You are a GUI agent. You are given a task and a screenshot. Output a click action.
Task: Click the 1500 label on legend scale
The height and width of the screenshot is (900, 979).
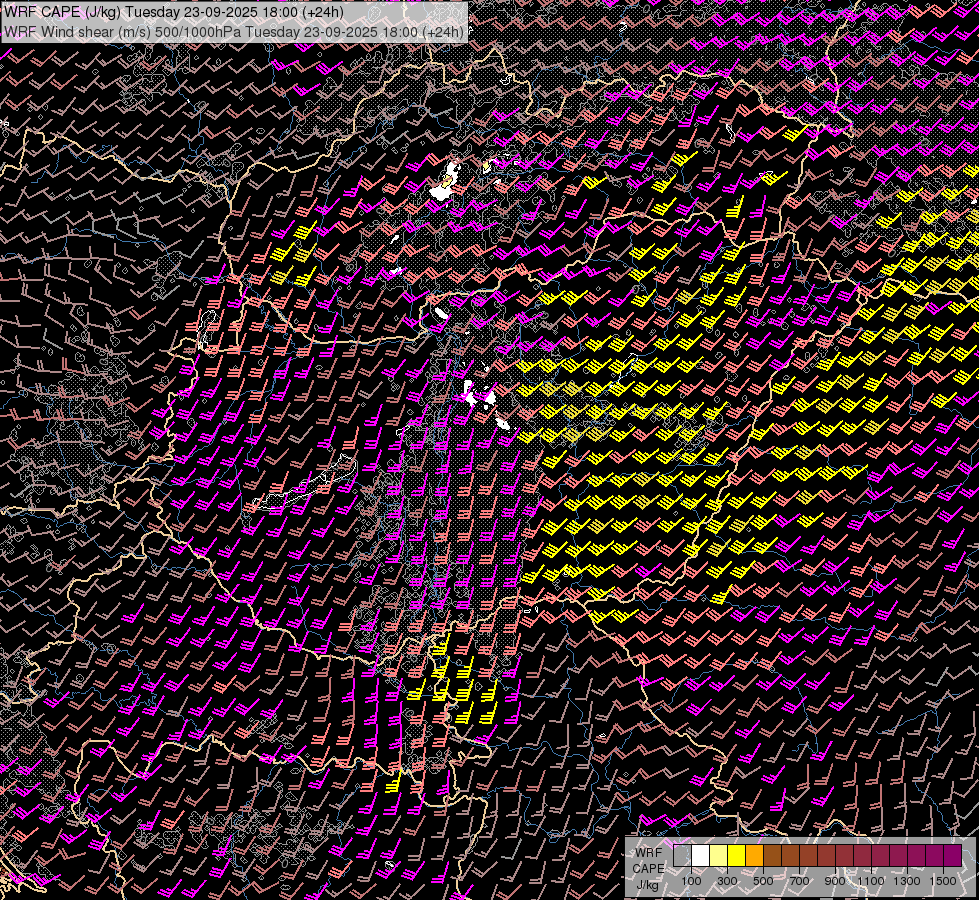(943, 881)
